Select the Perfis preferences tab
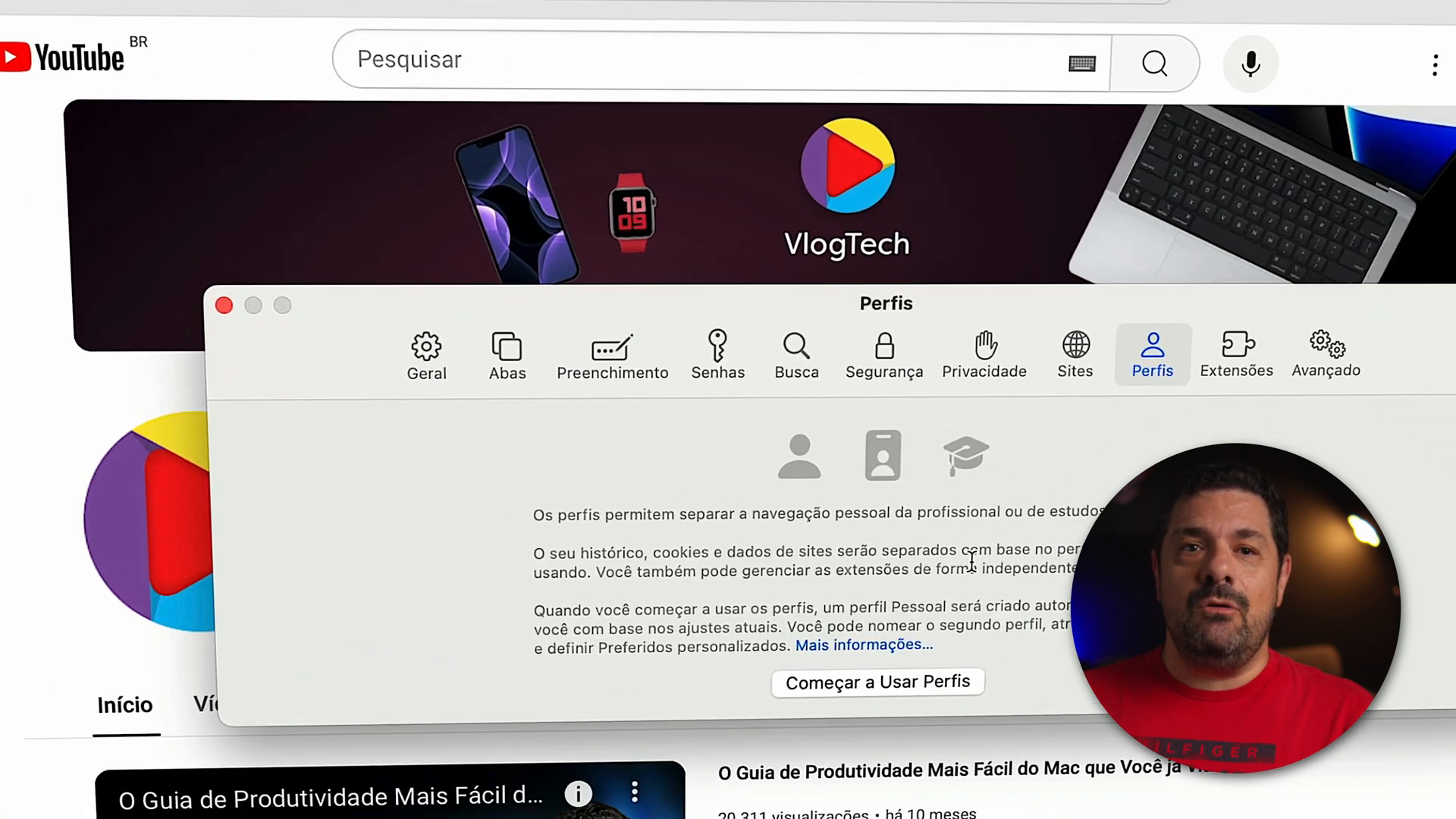 pyautogui.click(x=1153, y=354)
